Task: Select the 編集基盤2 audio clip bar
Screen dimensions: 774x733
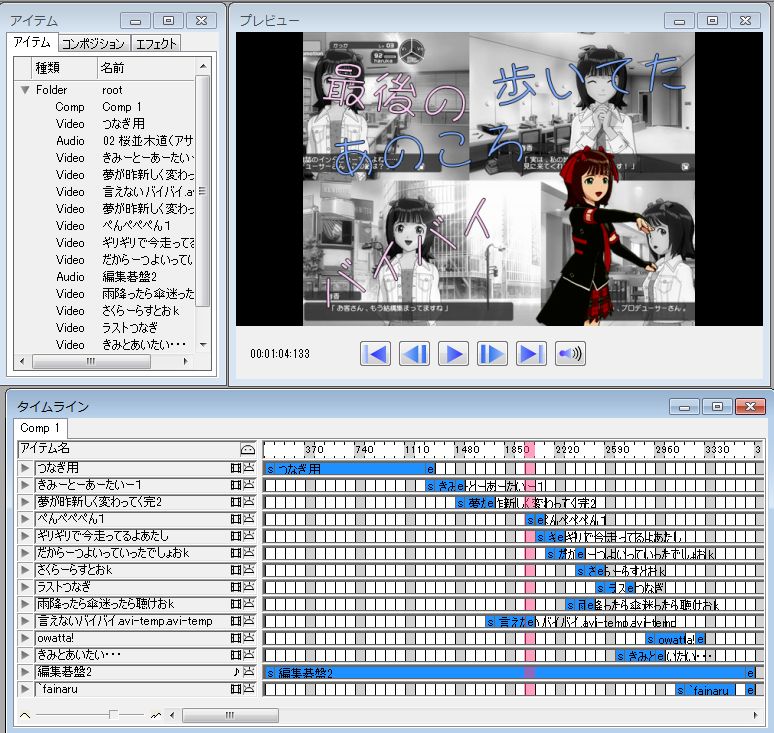Action: pos(510,672)
